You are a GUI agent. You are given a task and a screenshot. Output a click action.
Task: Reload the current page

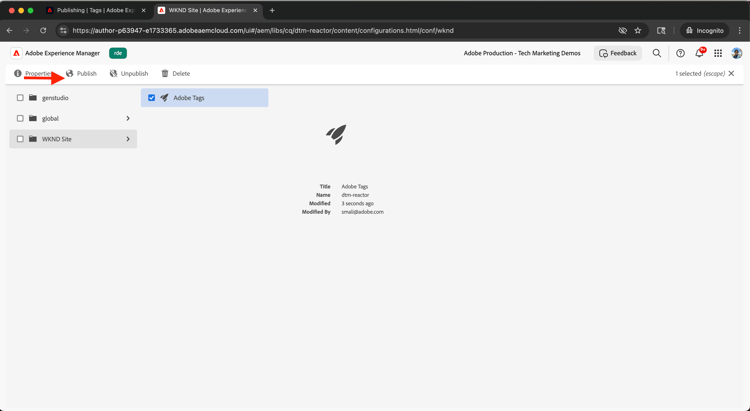tap(43, 30)
